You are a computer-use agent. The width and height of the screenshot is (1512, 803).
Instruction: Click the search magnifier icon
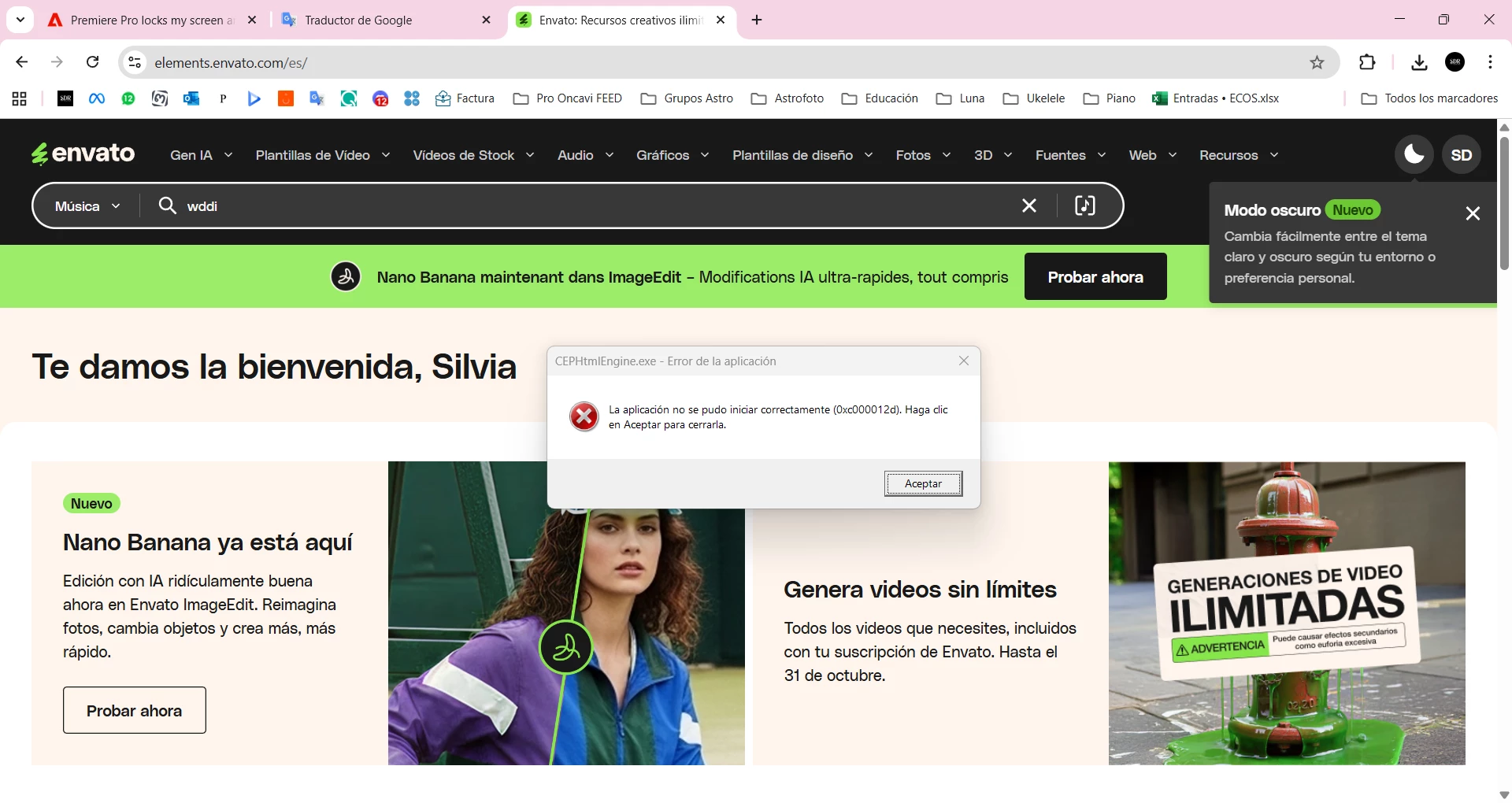pos(167,206)
